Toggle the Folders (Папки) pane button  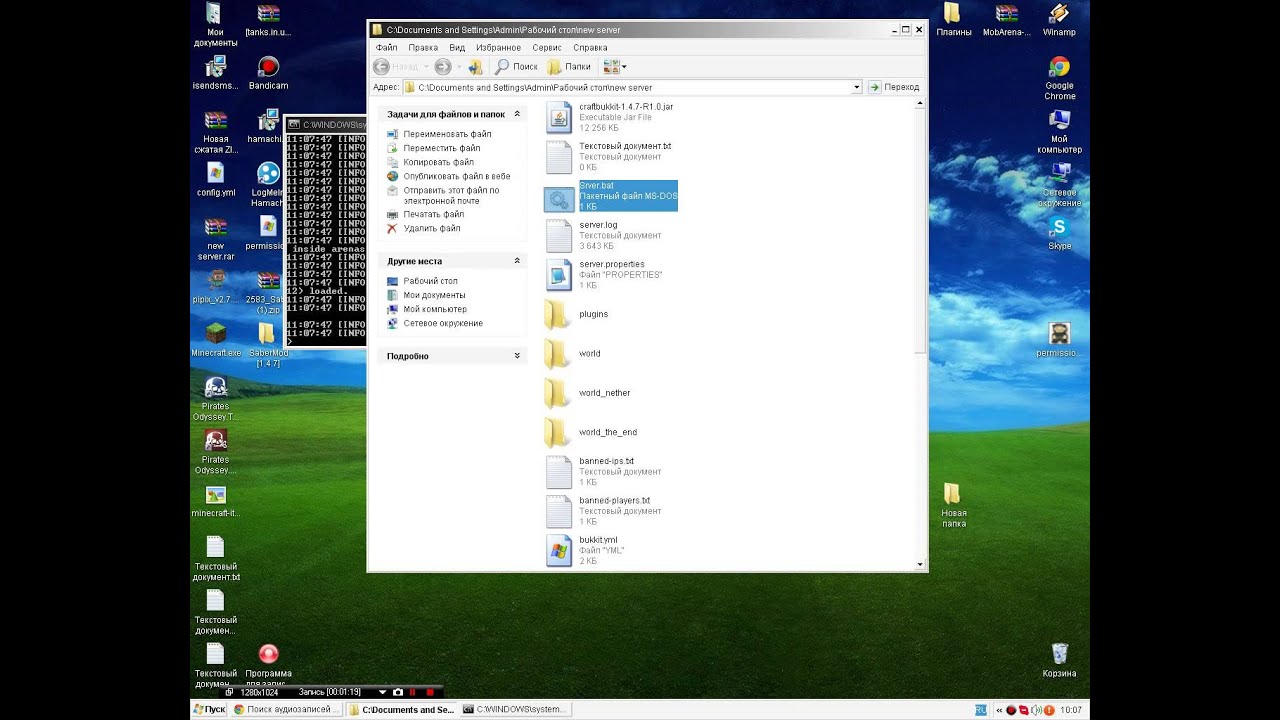tap(569, 66)
